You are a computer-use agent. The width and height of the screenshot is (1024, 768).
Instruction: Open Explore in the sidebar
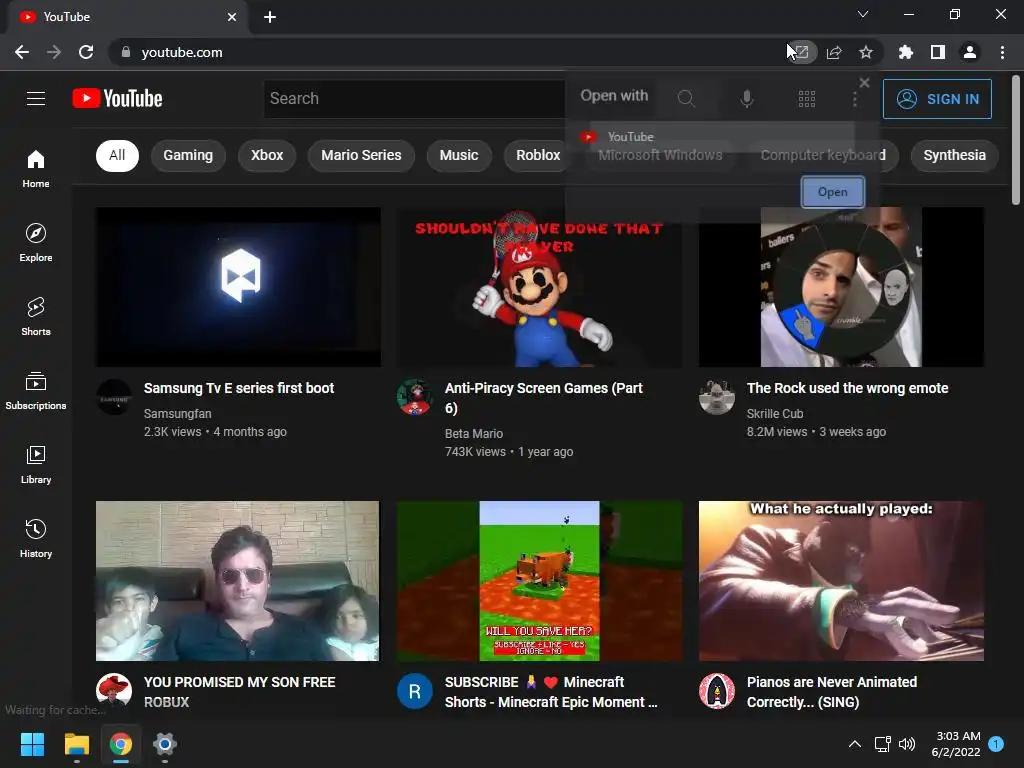pyautogui.click(x=36, y=243)
